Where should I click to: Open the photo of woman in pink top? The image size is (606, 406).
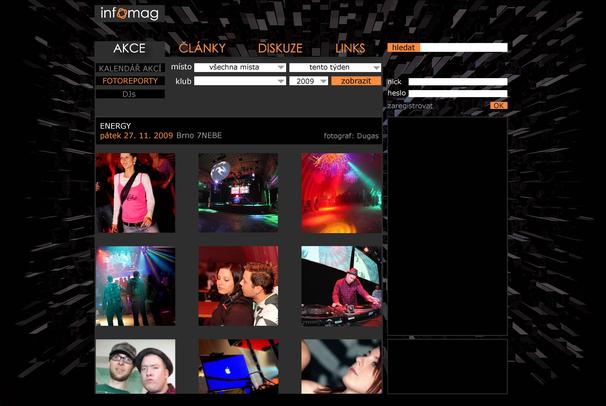click(135, 193)
